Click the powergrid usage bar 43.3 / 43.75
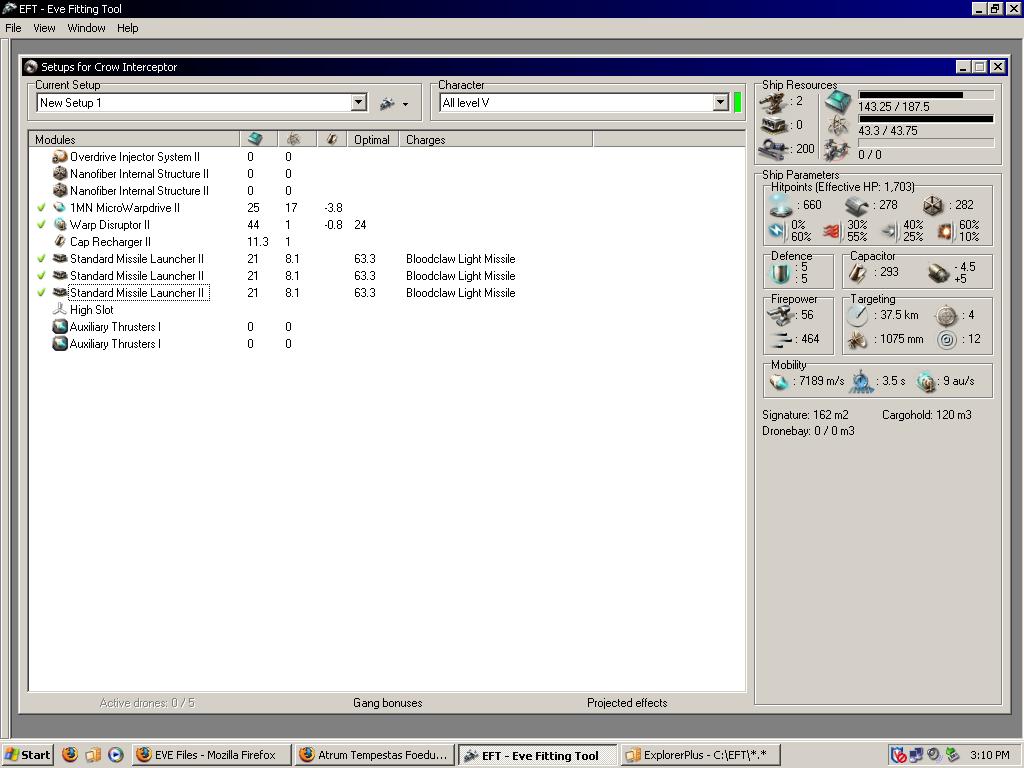This screenshot has width=1024, height=768. click(x=926, y=119)
